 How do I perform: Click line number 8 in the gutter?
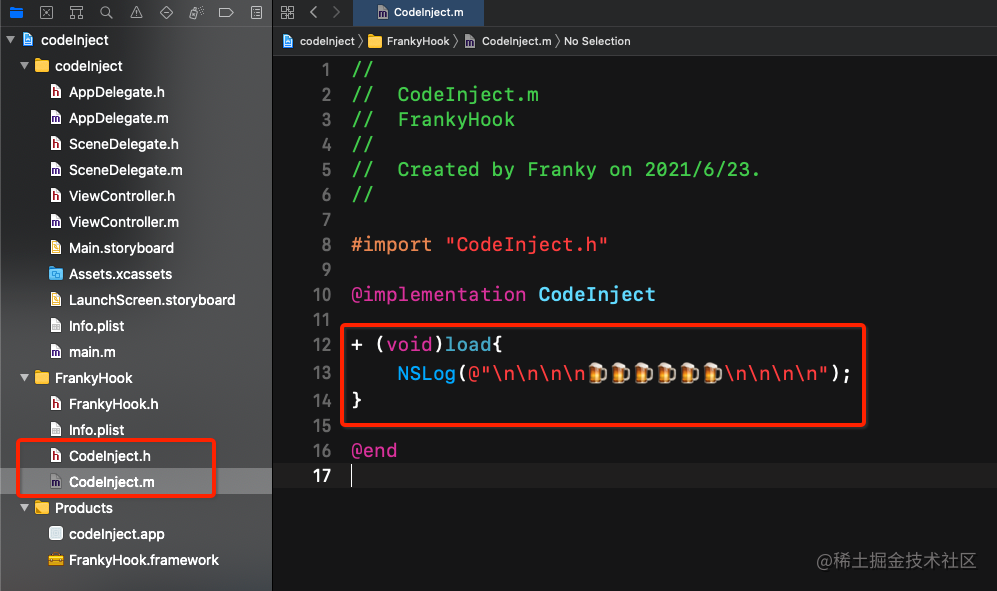pos(326,245)
